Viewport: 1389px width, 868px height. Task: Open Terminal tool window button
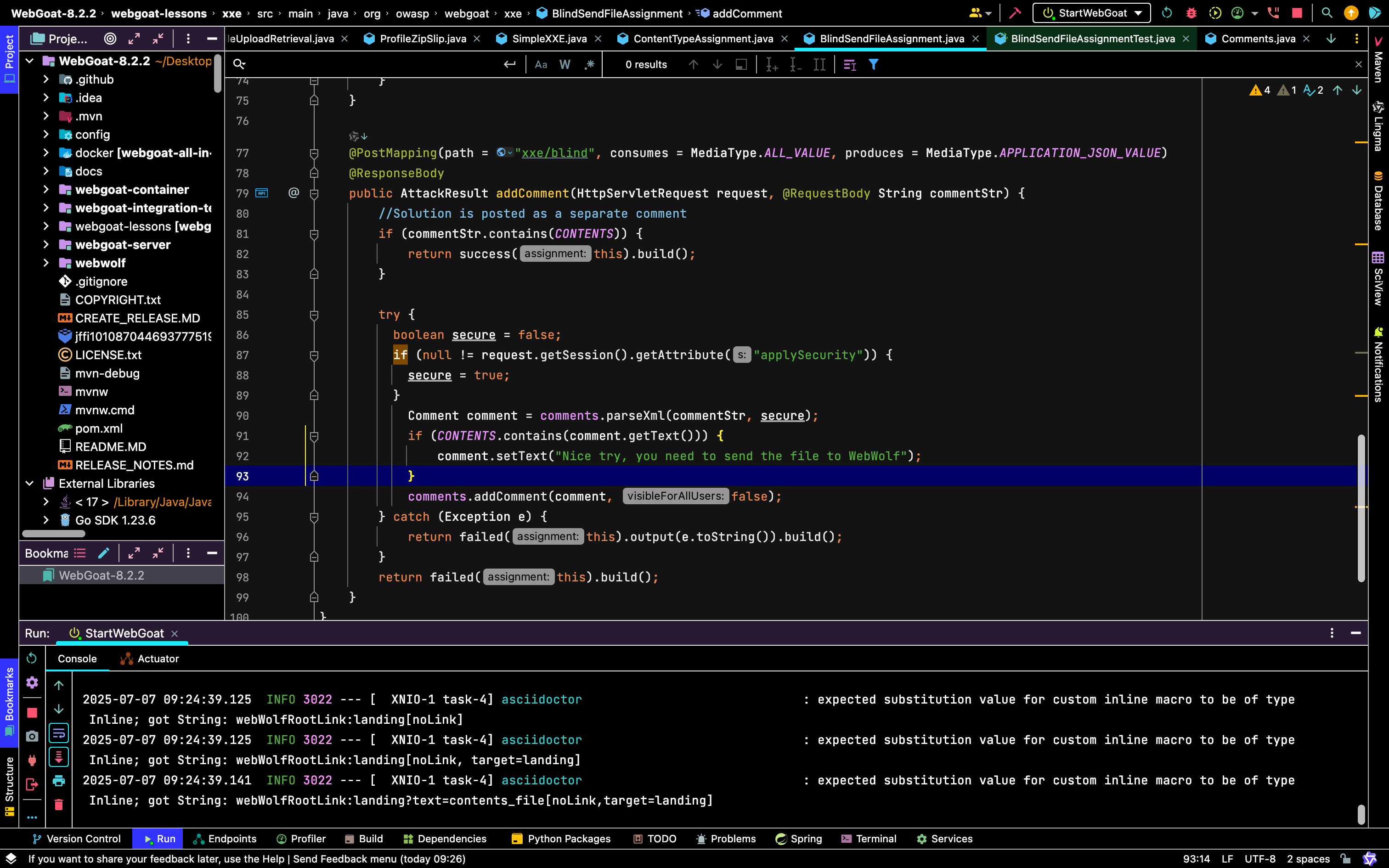pyautogui.click(x=869, y=839)
